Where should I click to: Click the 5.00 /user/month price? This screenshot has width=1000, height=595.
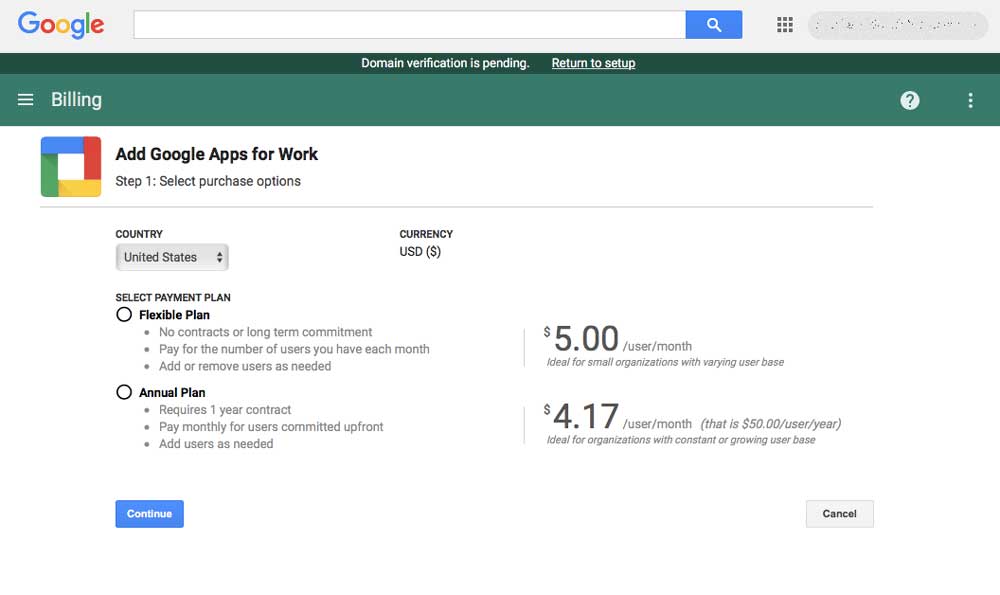coord(617,339)
